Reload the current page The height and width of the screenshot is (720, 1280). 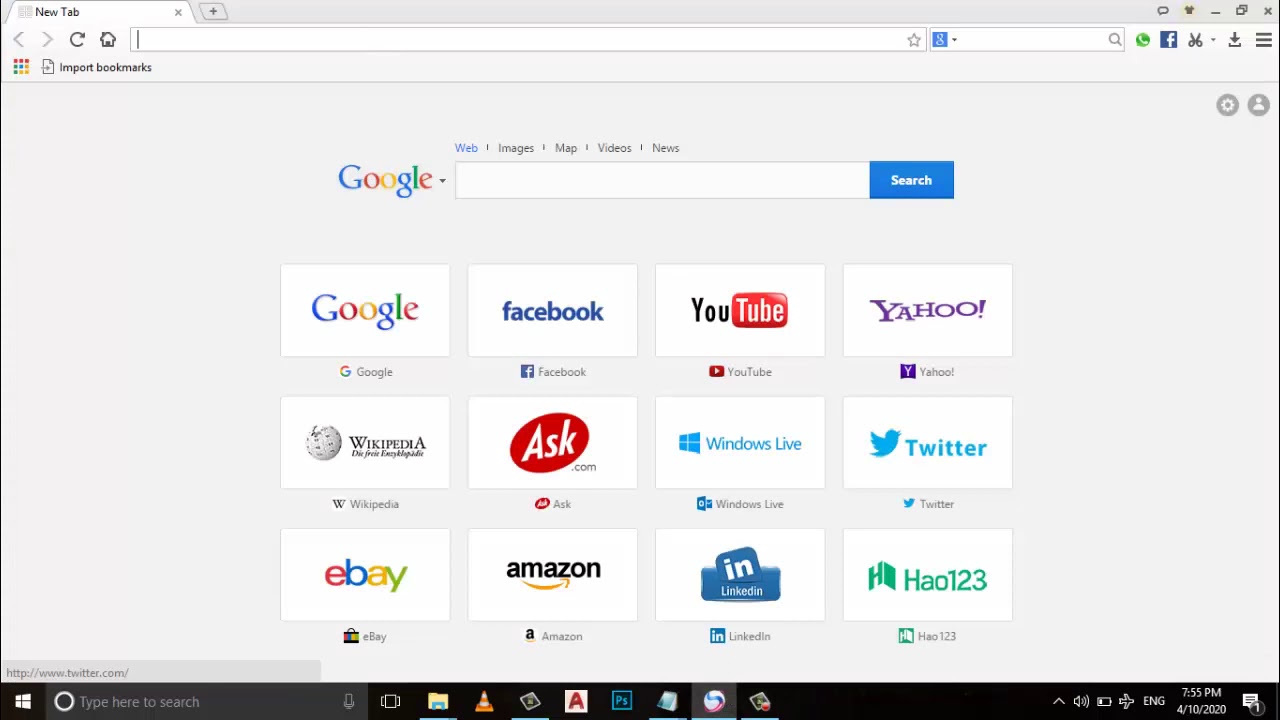(77, 39)
